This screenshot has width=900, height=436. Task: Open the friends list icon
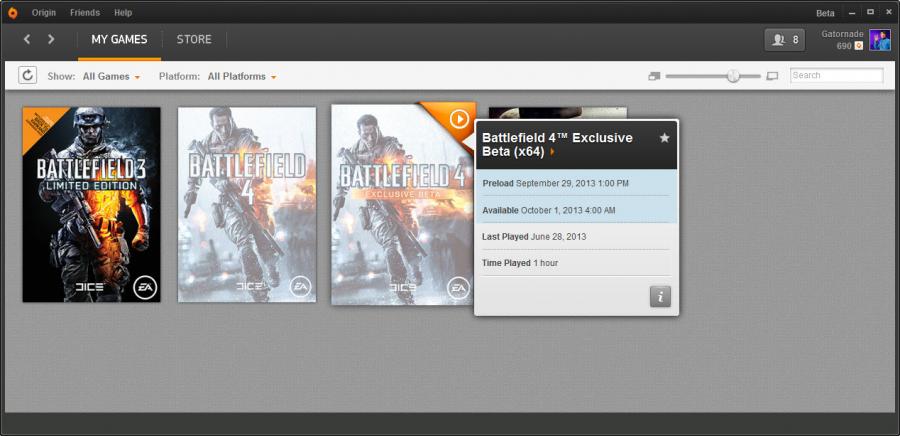[784, 40]
